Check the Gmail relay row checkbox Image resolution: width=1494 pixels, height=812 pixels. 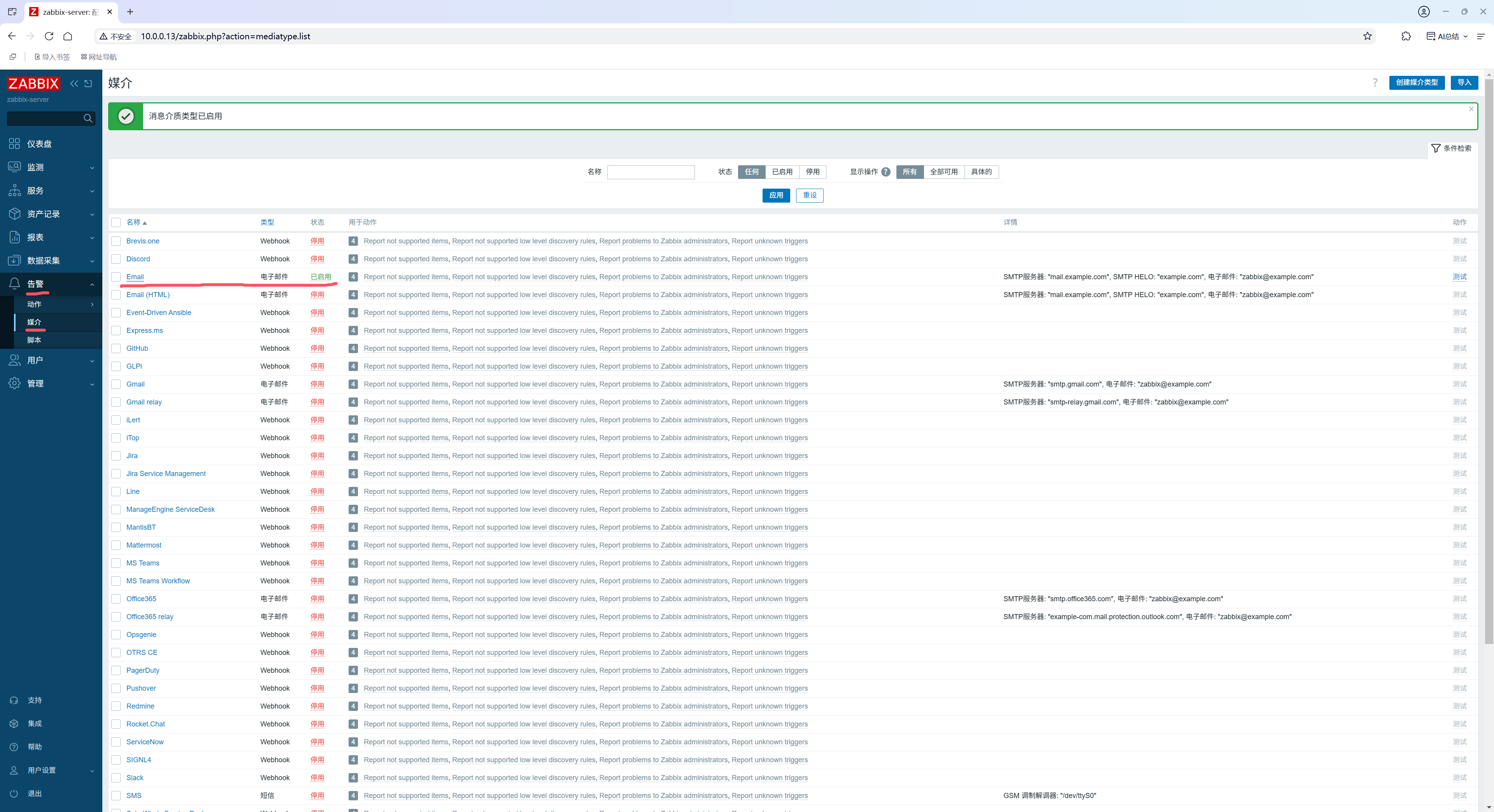116,402
